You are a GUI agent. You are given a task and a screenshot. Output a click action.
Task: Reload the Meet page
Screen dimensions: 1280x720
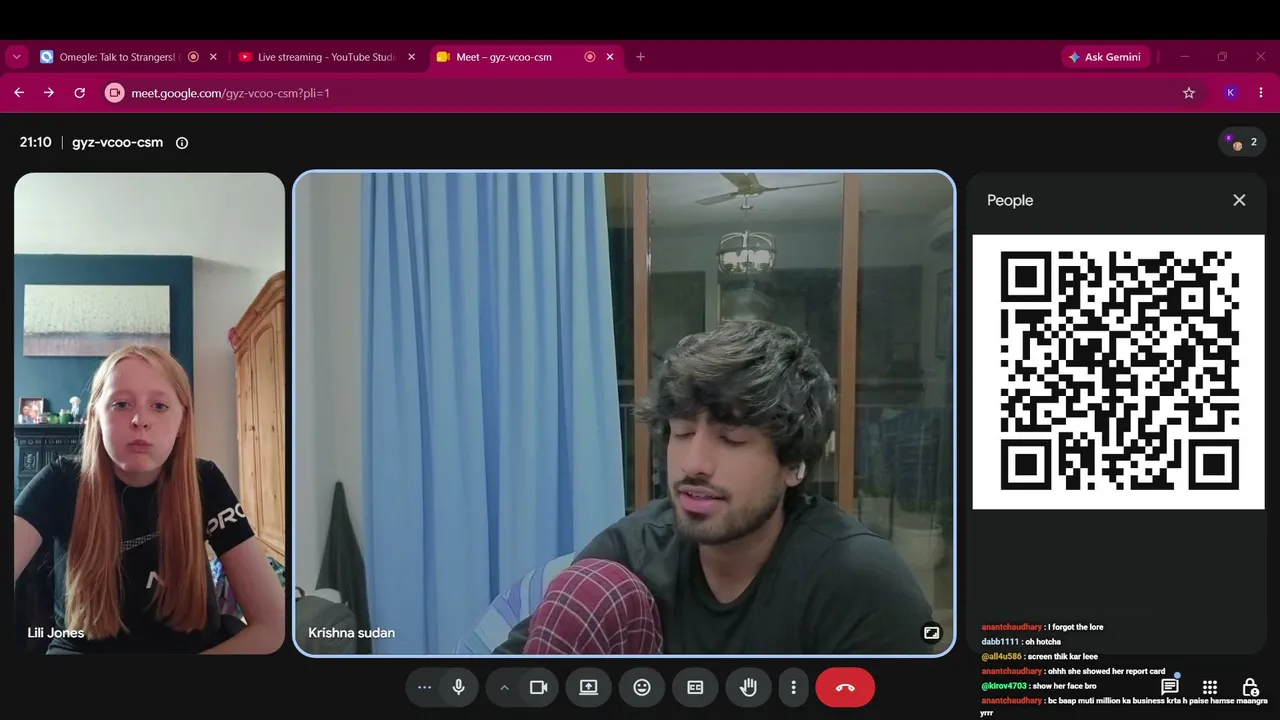click(80, 93)
